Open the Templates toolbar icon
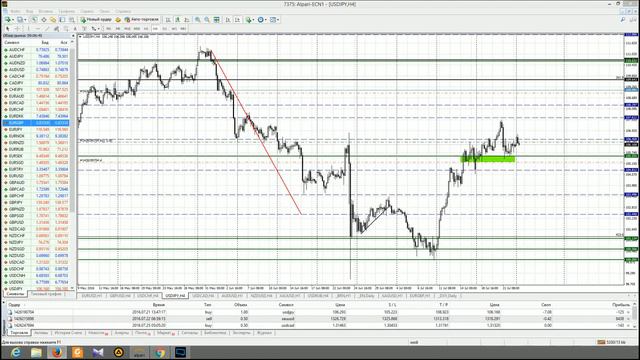Viewport: 640px width, 360px height. coord(273,20)
